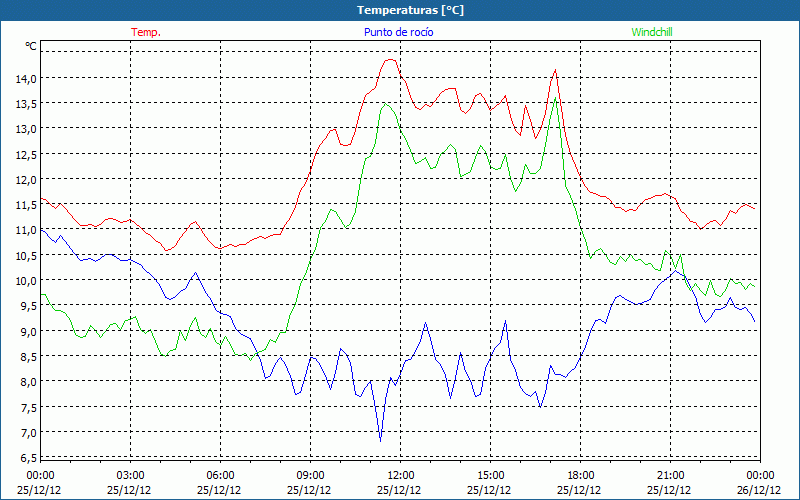Click the 09:00 time axis label

(310, 476)
